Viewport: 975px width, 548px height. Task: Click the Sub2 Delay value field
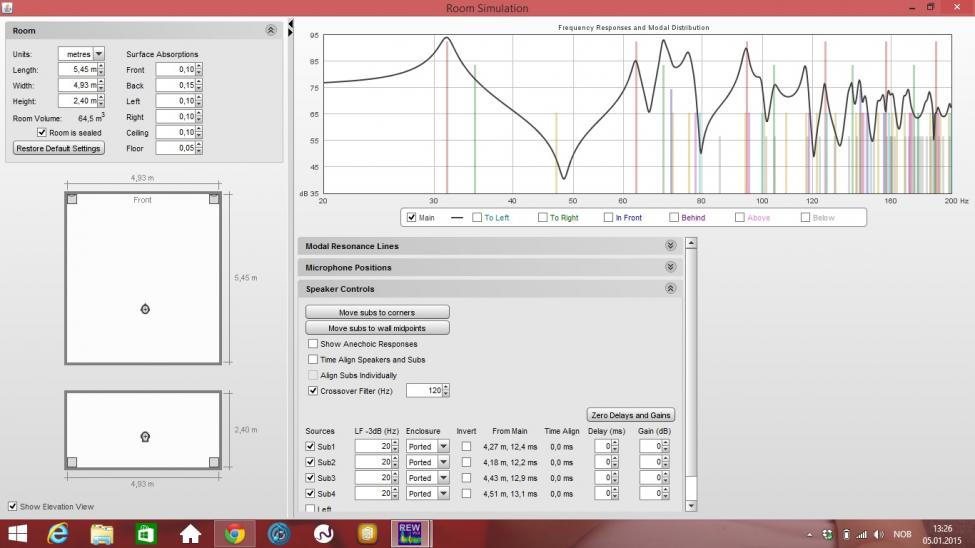(603, 462)
